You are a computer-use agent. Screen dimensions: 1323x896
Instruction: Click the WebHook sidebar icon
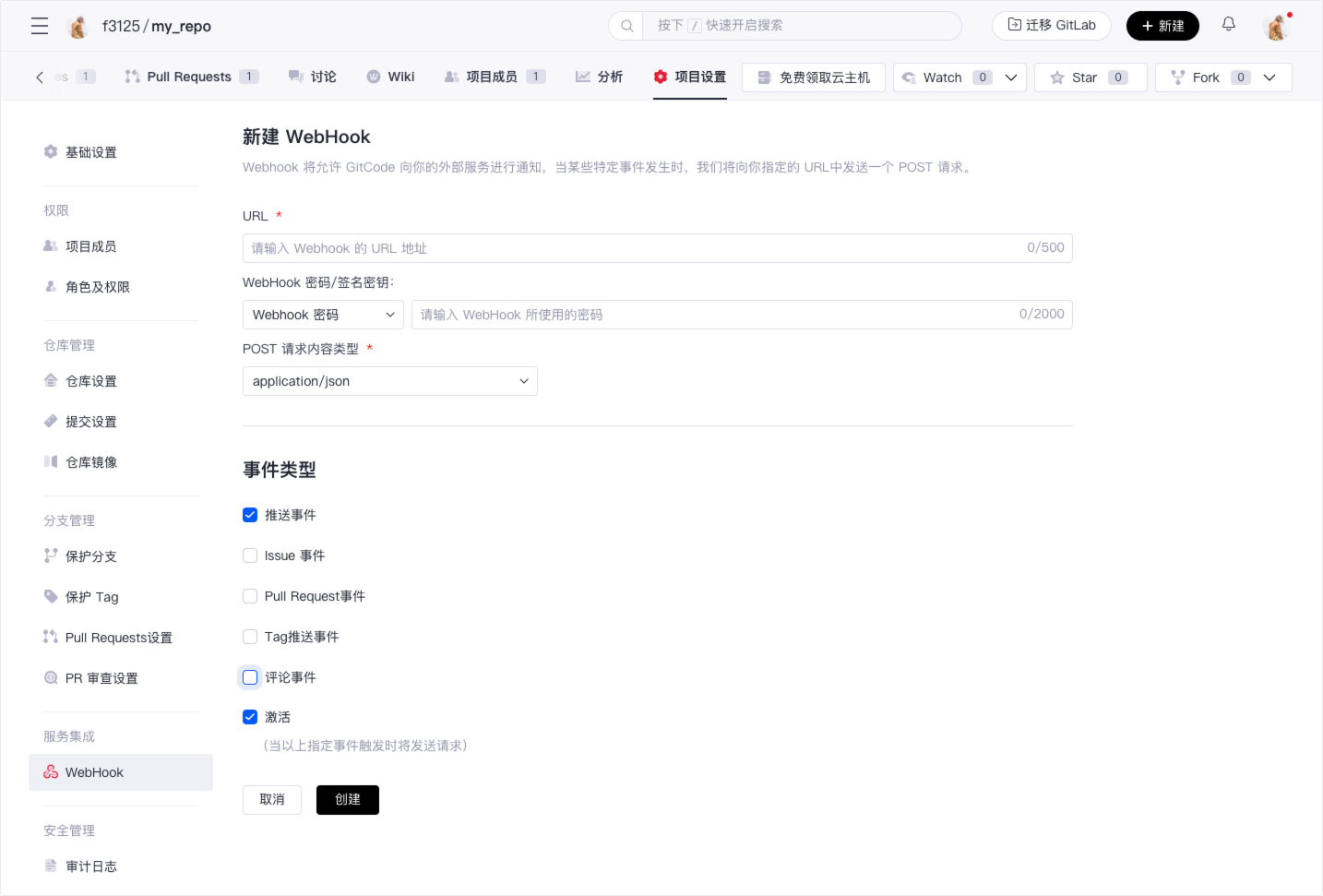tap(51, 772)
